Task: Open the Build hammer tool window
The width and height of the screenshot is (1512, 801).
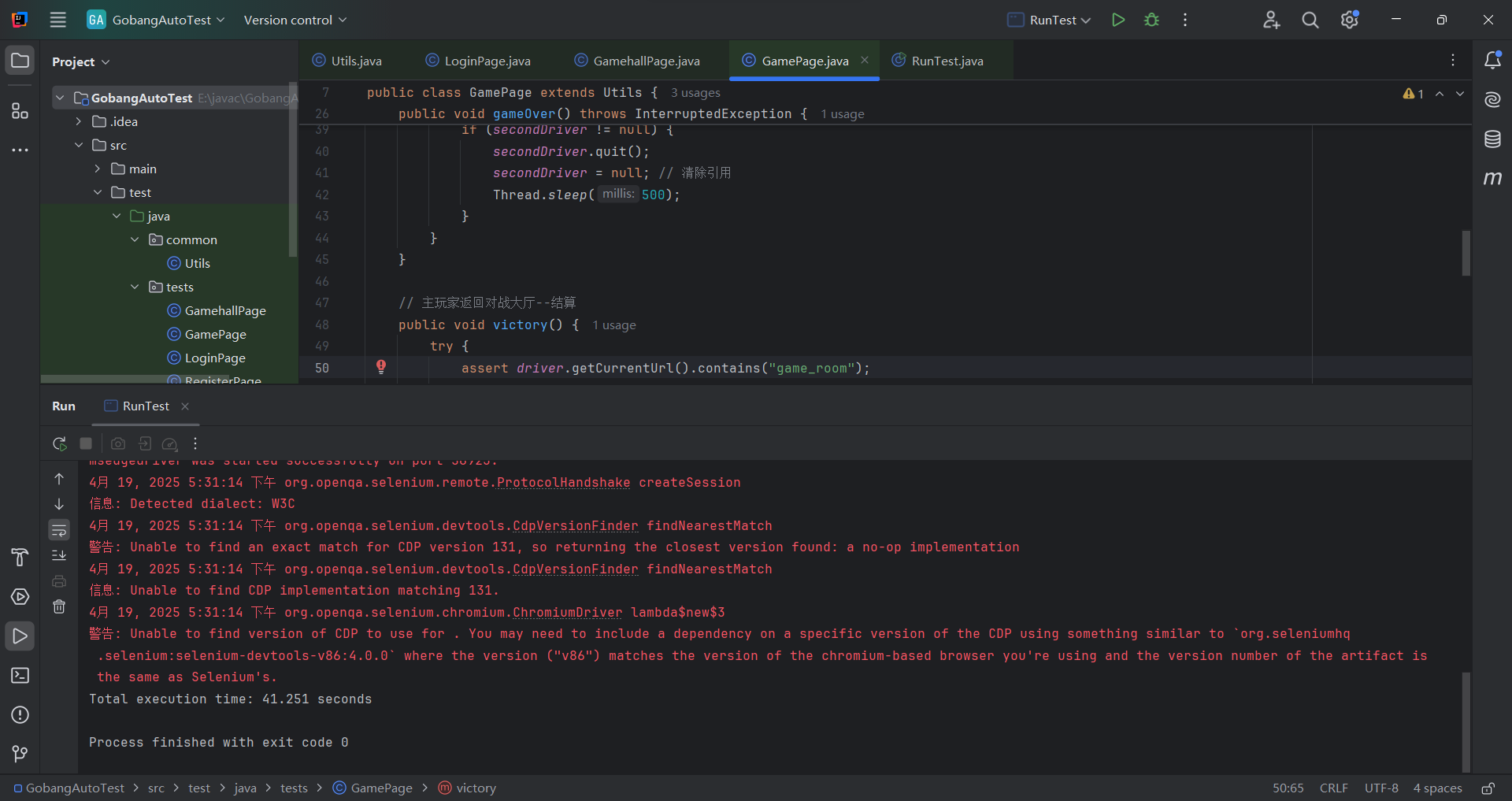Action: pyautogui.click(x=20, y=558)
